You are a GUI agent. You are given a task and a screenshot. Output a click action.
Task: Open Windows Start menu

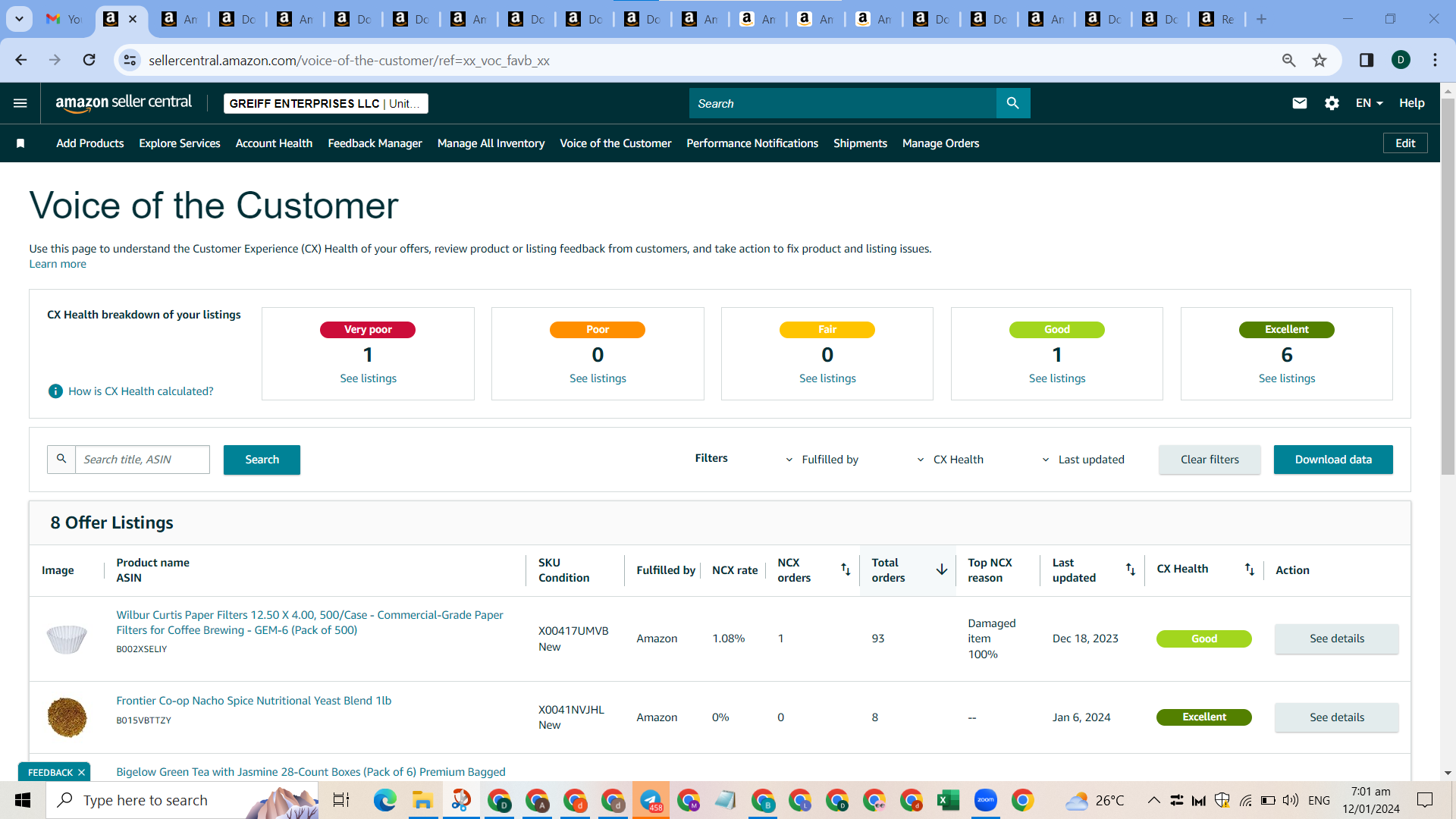[23, 800]
